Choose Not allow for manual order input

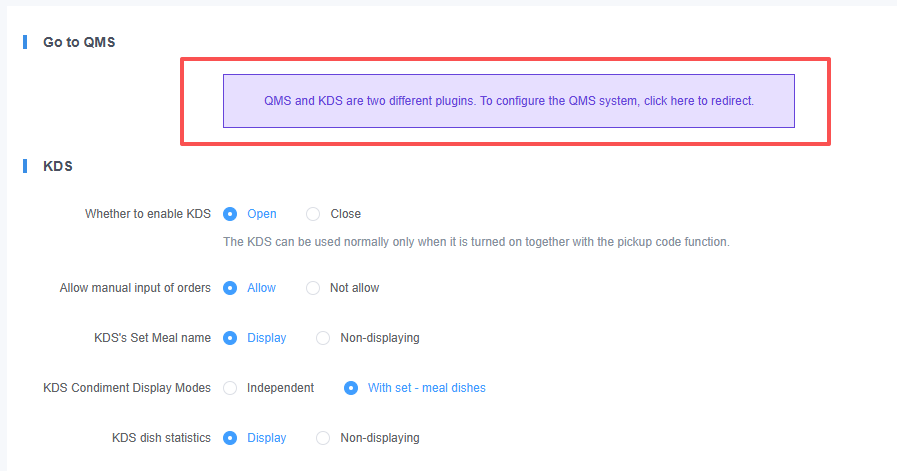[313, 288]
